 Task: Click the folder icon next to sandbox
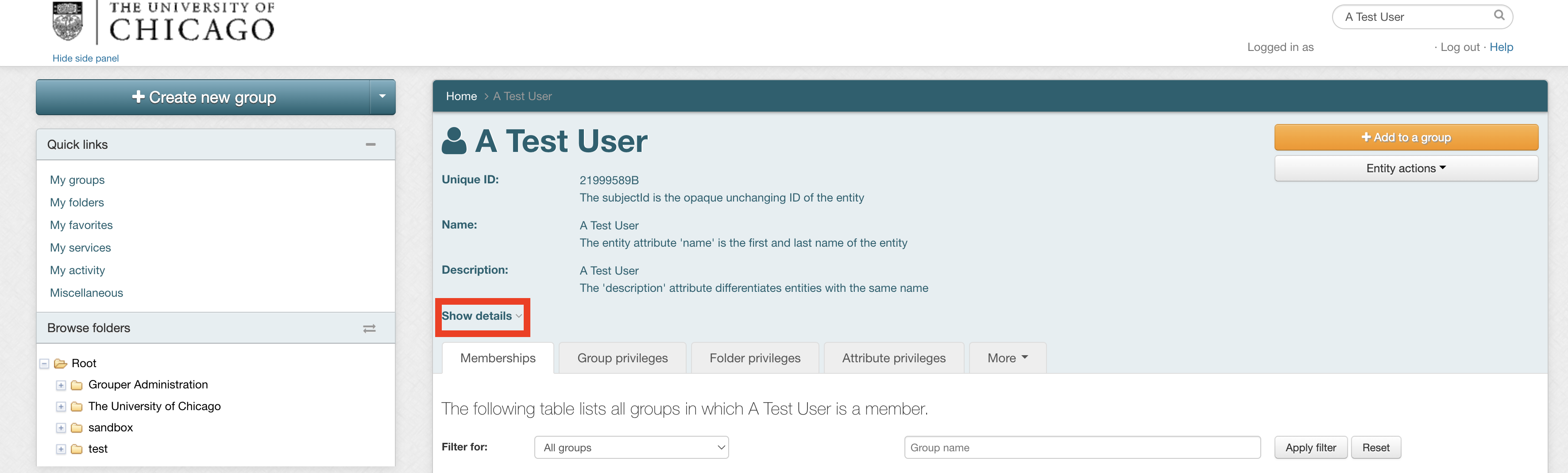[x=77, y=427]
